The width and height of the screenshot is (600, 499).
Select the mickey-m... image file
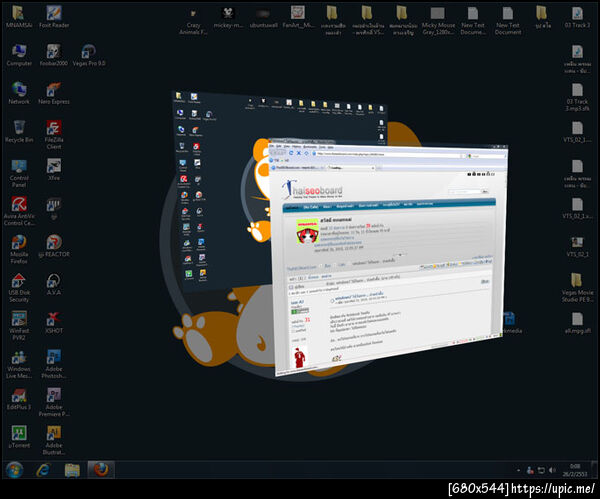click(228, 17)
